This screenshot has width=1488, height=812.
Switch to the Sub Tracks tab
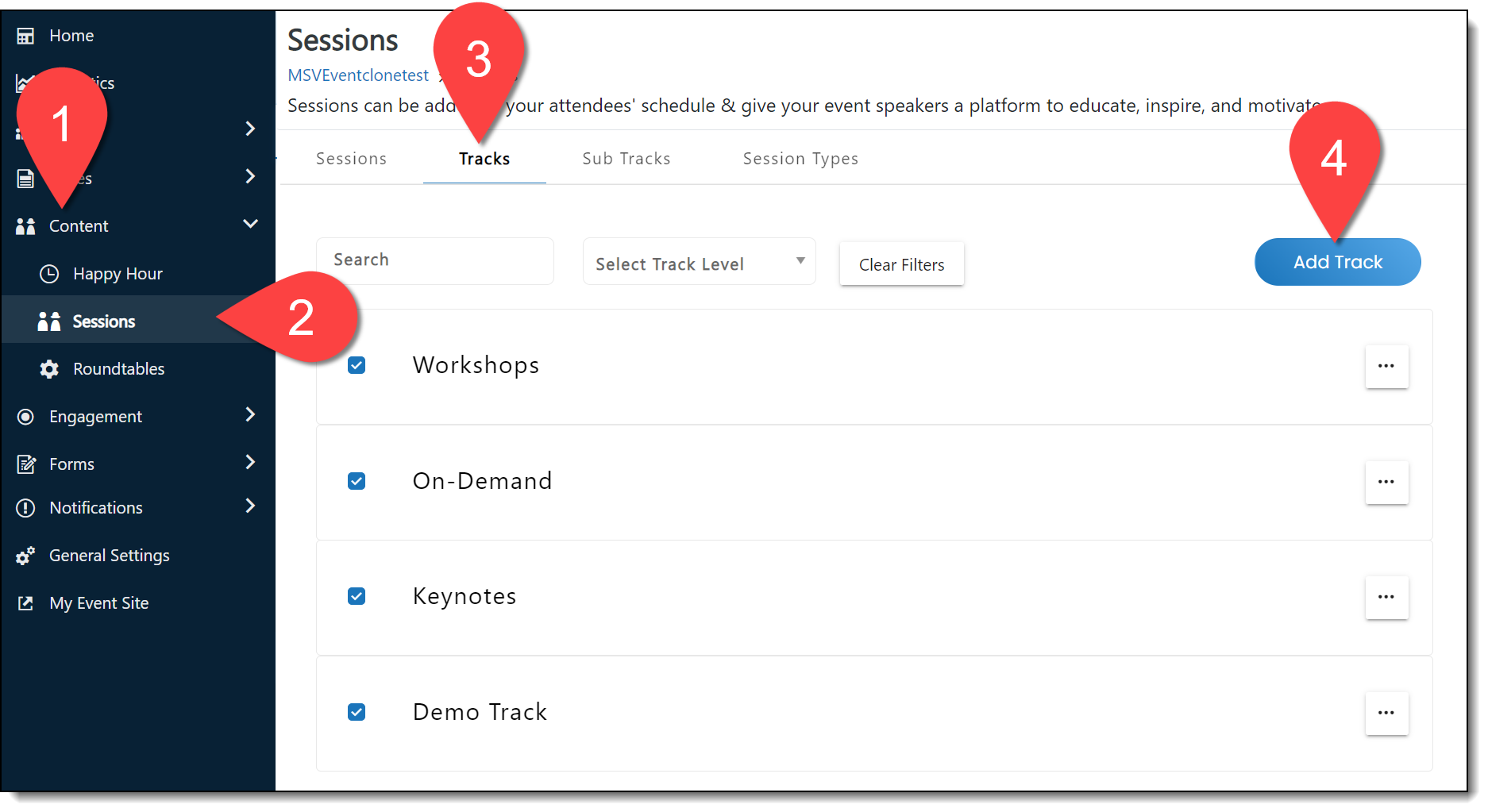626,159
